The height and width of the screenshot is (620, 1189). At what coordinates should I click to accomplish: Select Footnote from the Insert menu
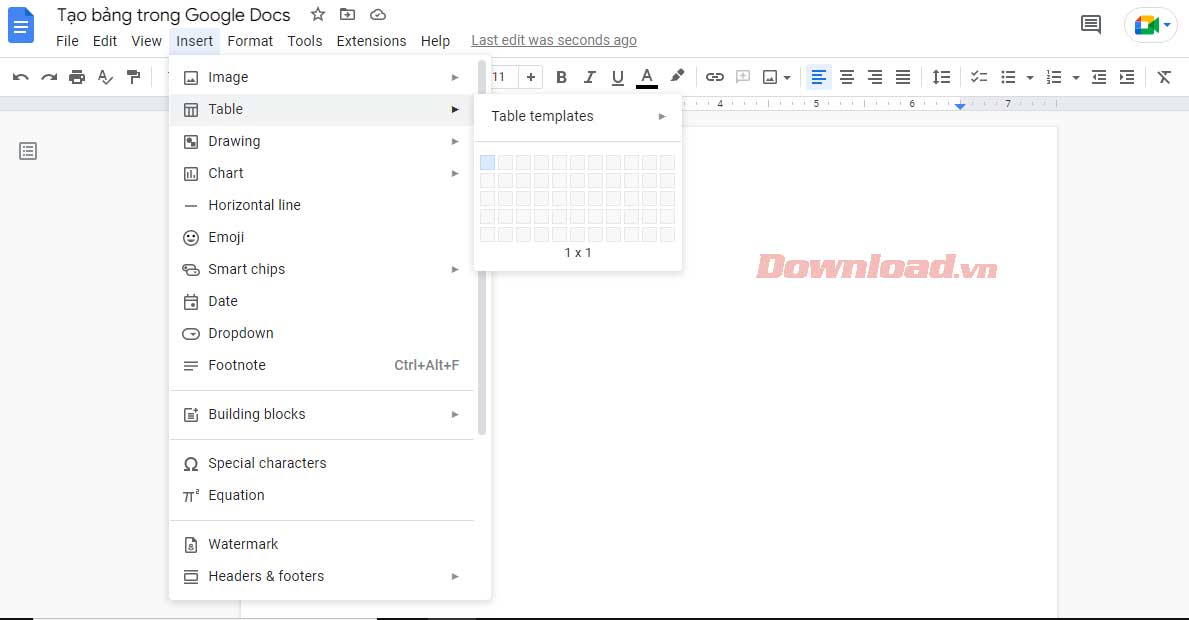point(237,365)
